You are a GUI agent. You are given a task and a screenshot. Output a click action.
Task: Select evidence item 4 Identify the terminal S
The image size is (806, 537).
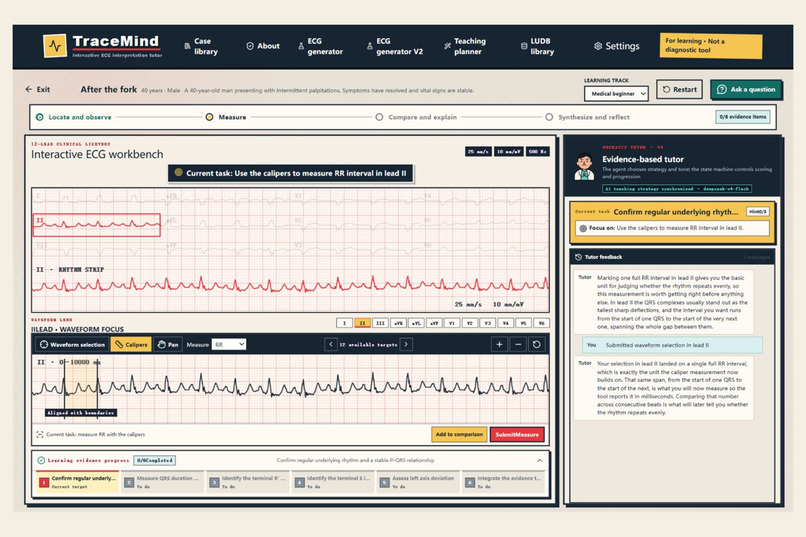click(x=333, y=482)
